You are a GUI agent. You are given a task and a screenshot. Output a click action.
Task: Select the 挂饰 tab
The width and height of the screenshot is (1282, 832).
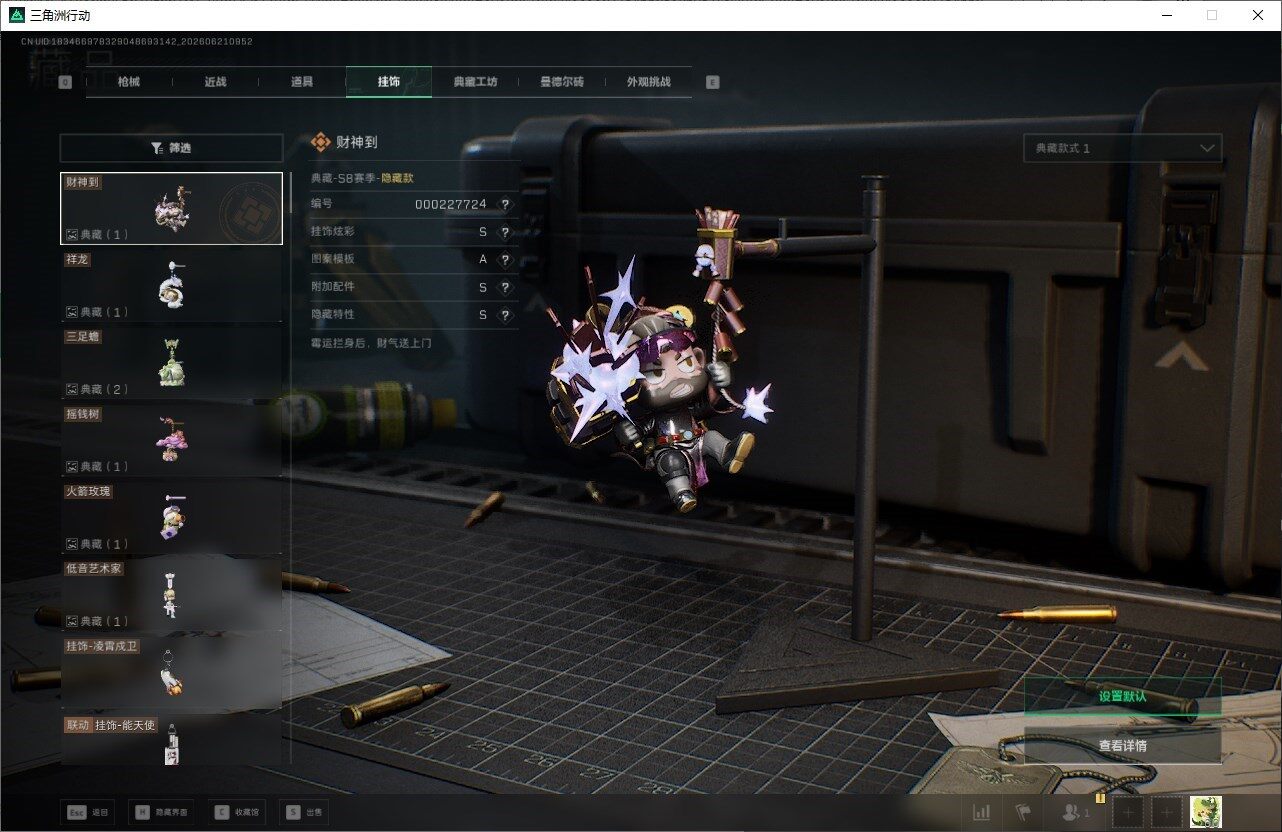pos(389,82)
